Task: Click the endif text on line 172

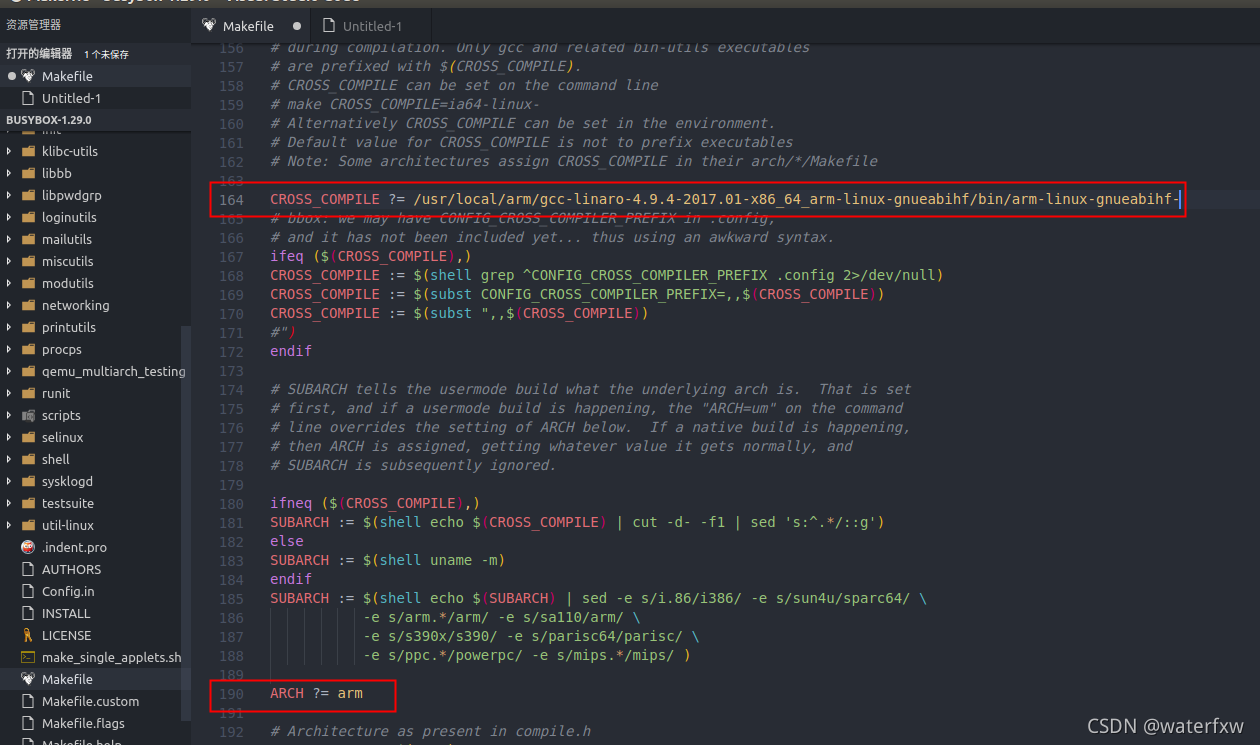Action: 291,351
